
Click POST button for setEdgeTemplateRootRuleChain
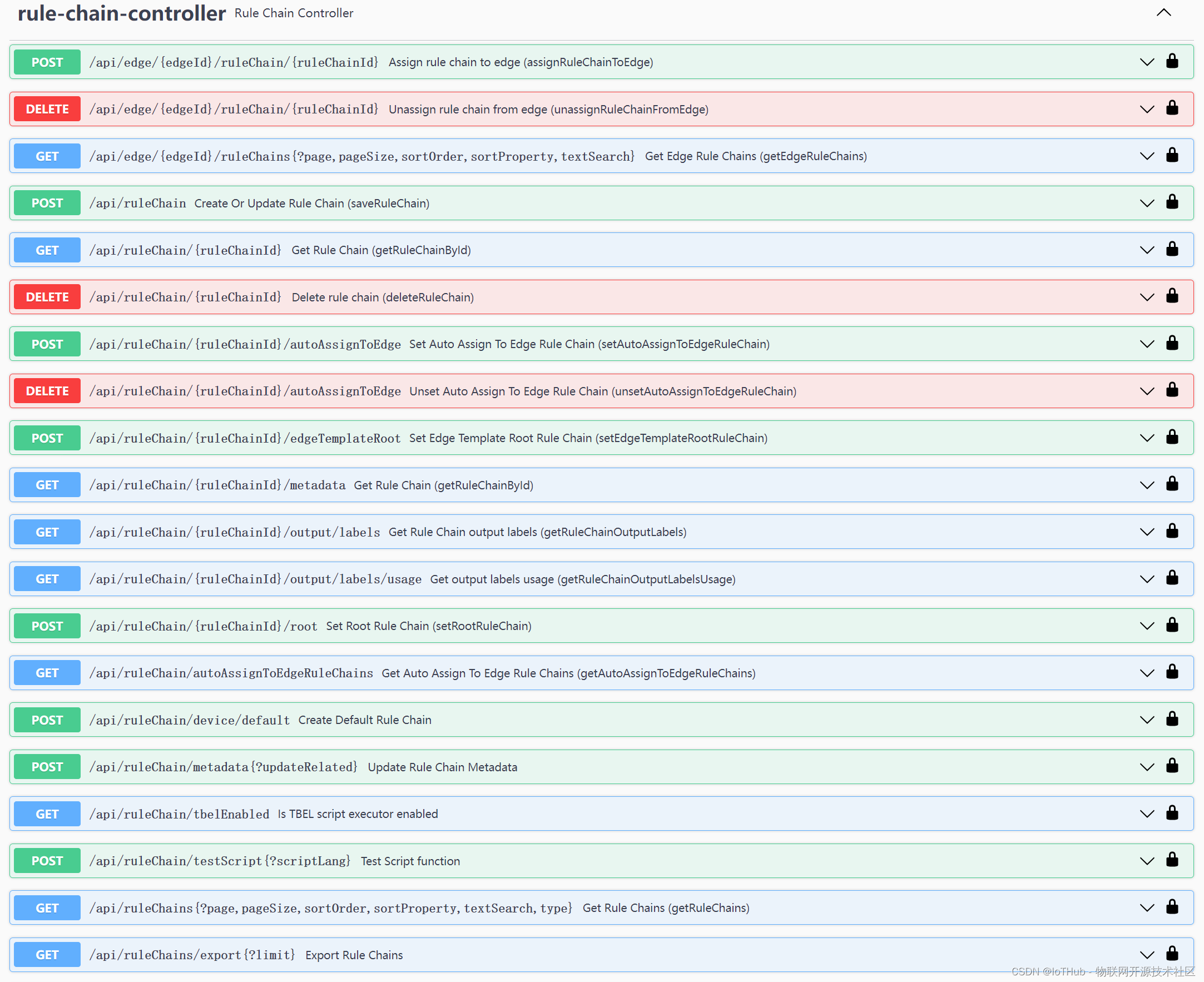click(47, 438)
